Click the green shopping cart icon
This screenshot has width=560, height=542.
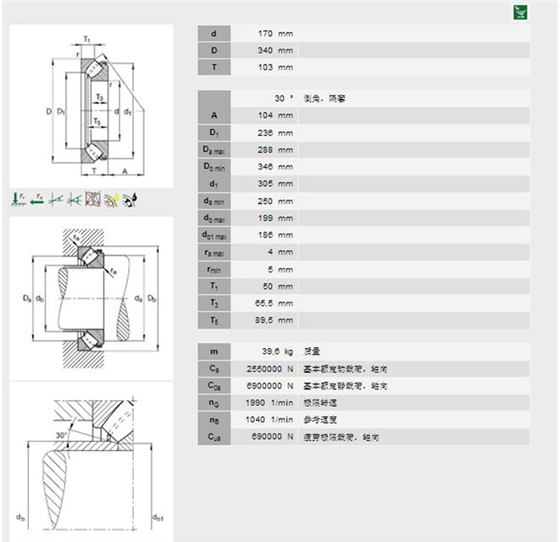520,12
